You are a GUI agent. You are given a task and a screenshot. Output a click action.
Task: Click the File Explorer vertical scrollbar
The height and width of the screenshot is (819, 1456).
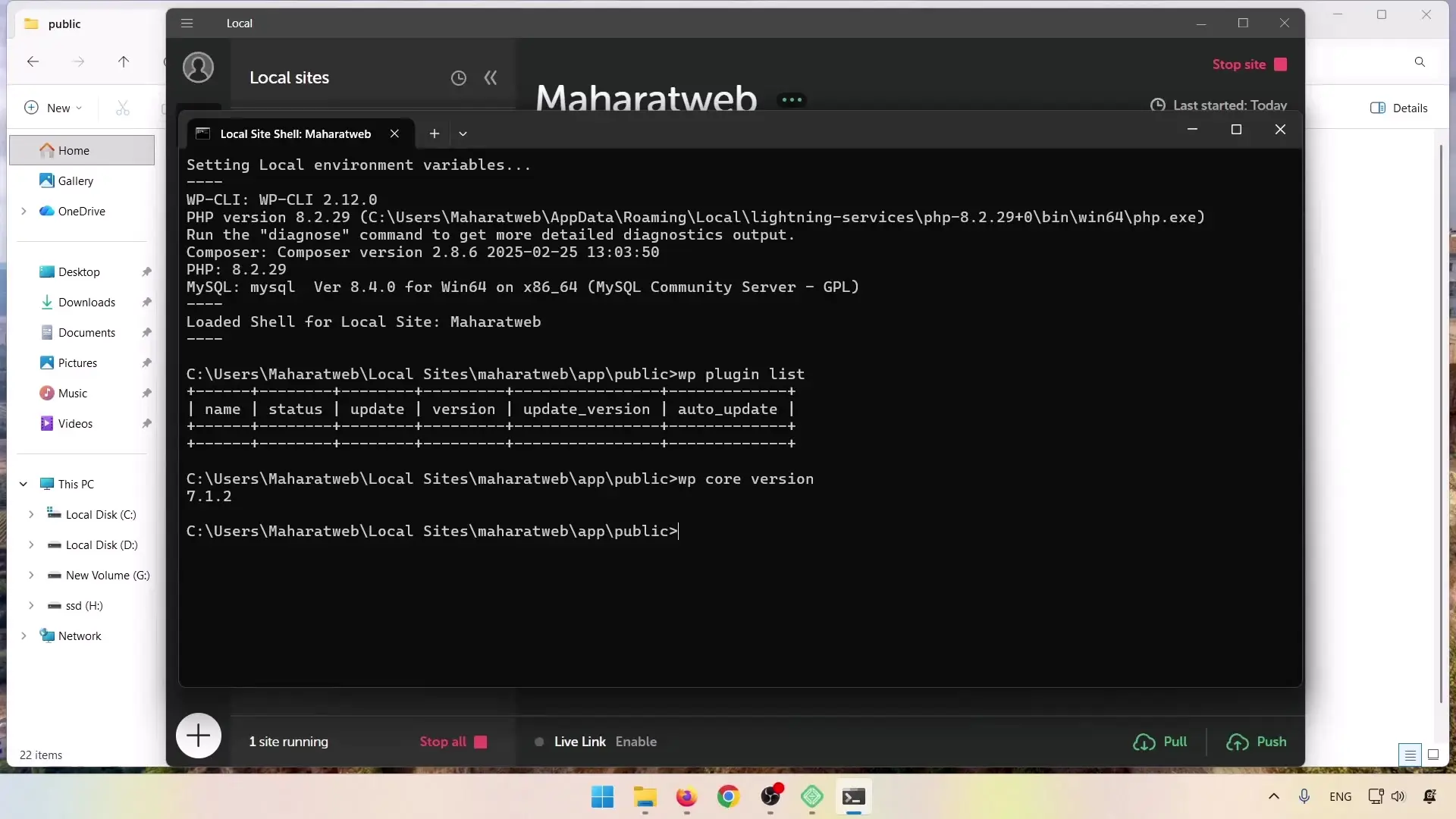(x=1441, y=423)
